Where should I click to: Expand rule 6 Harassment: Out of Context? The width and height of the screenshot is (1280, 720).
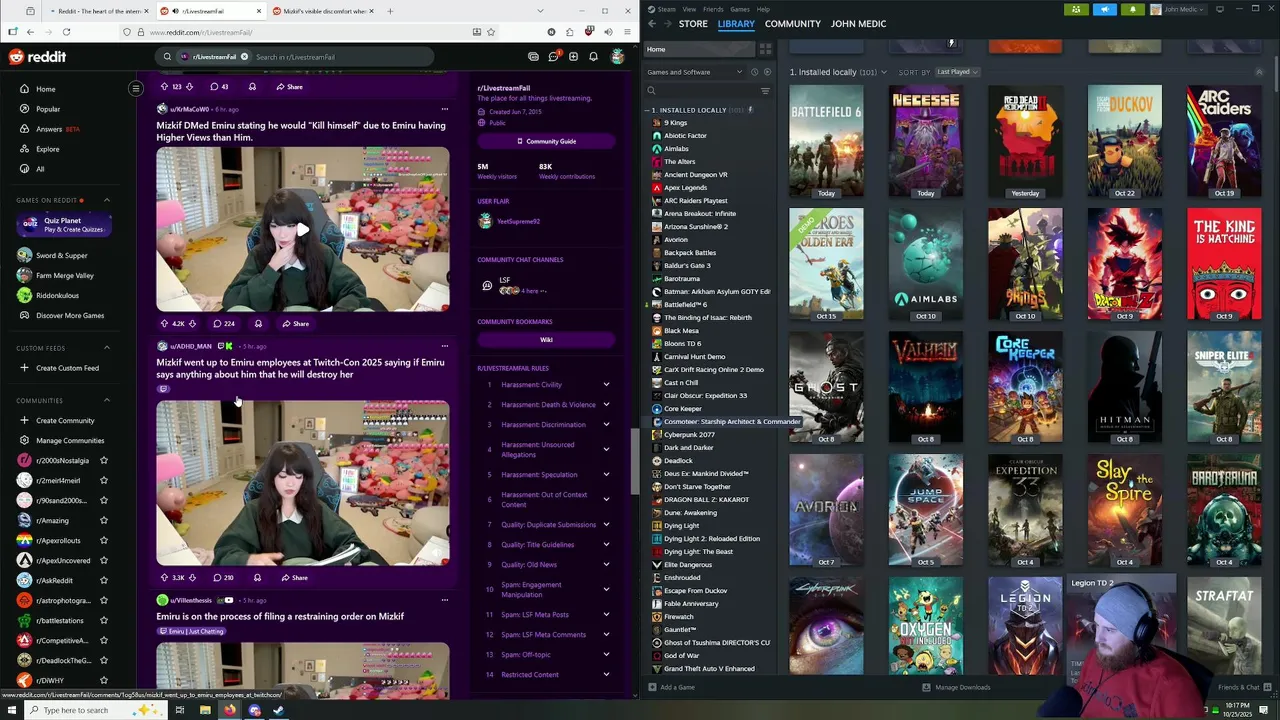(x=606, y=500)
